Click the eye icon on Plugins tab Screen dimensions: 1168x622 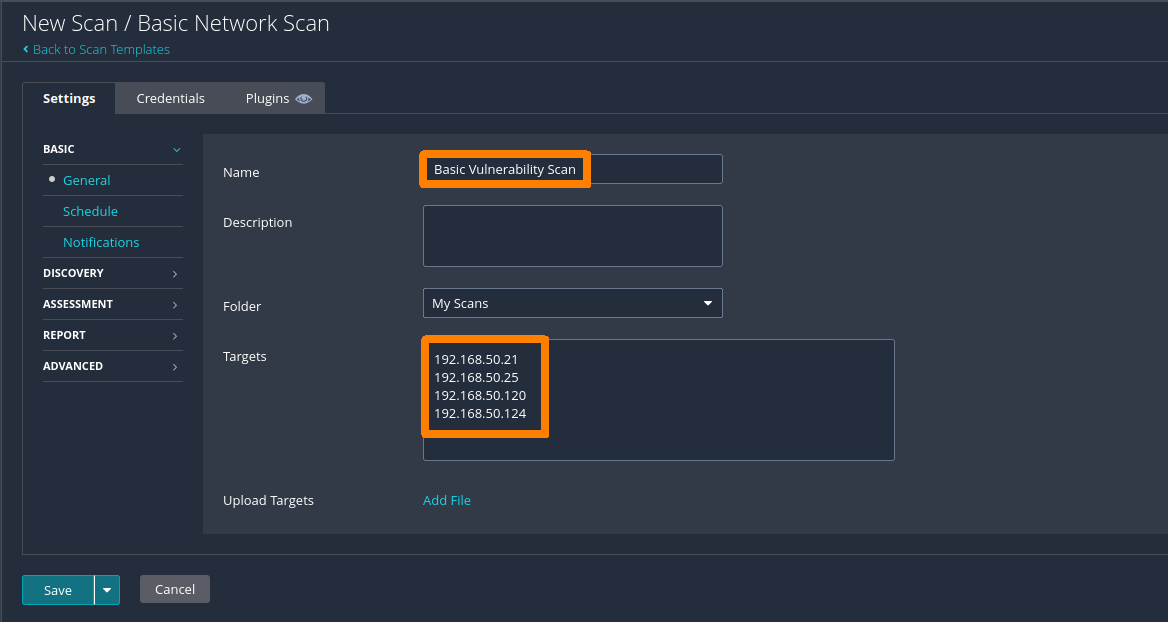pyautogui.click(x=304, y=99)
